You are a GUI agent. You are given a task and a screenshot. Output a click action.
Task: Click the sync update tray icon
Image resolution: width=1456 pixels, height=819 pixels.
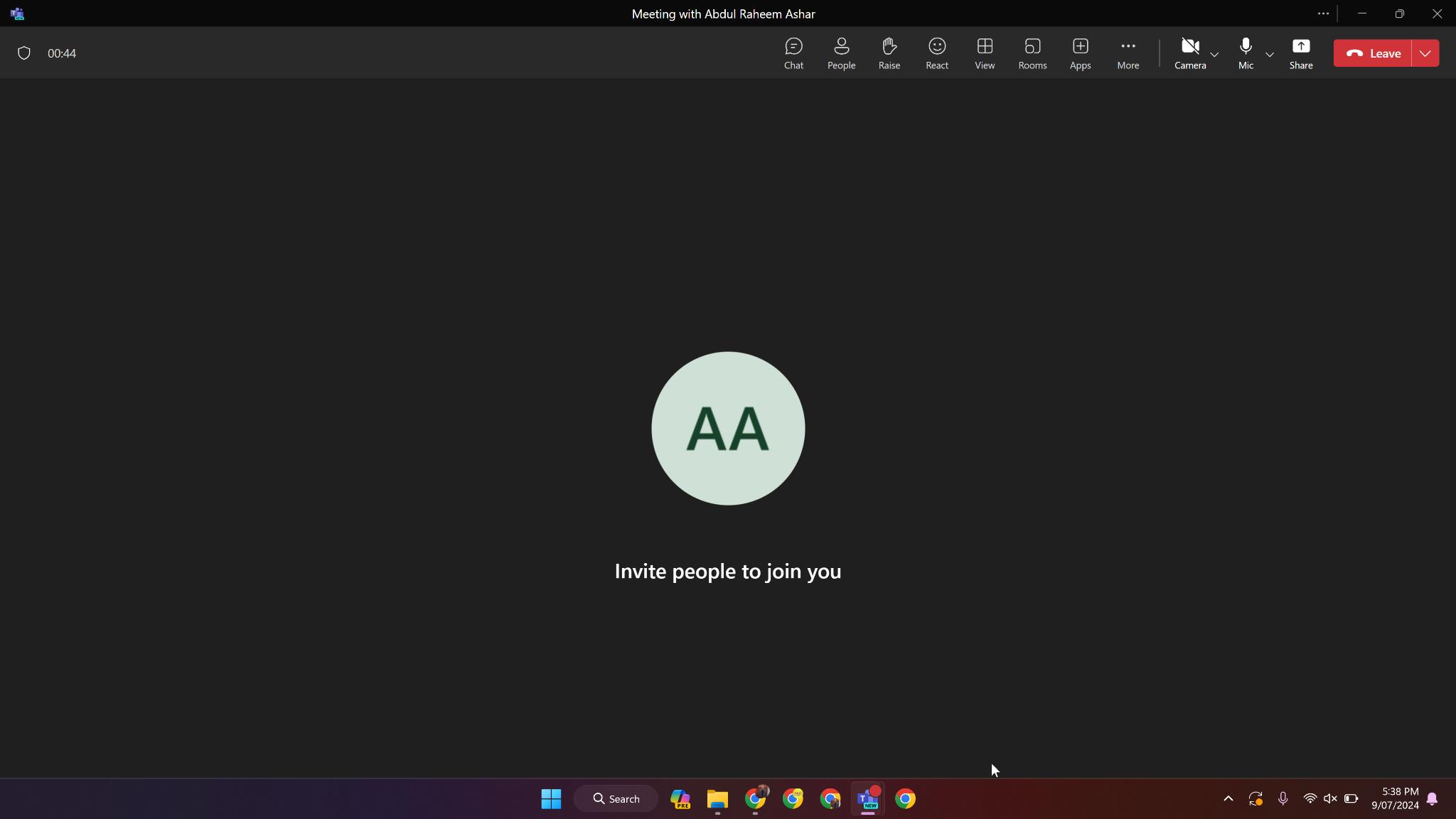click(1256, 799)
